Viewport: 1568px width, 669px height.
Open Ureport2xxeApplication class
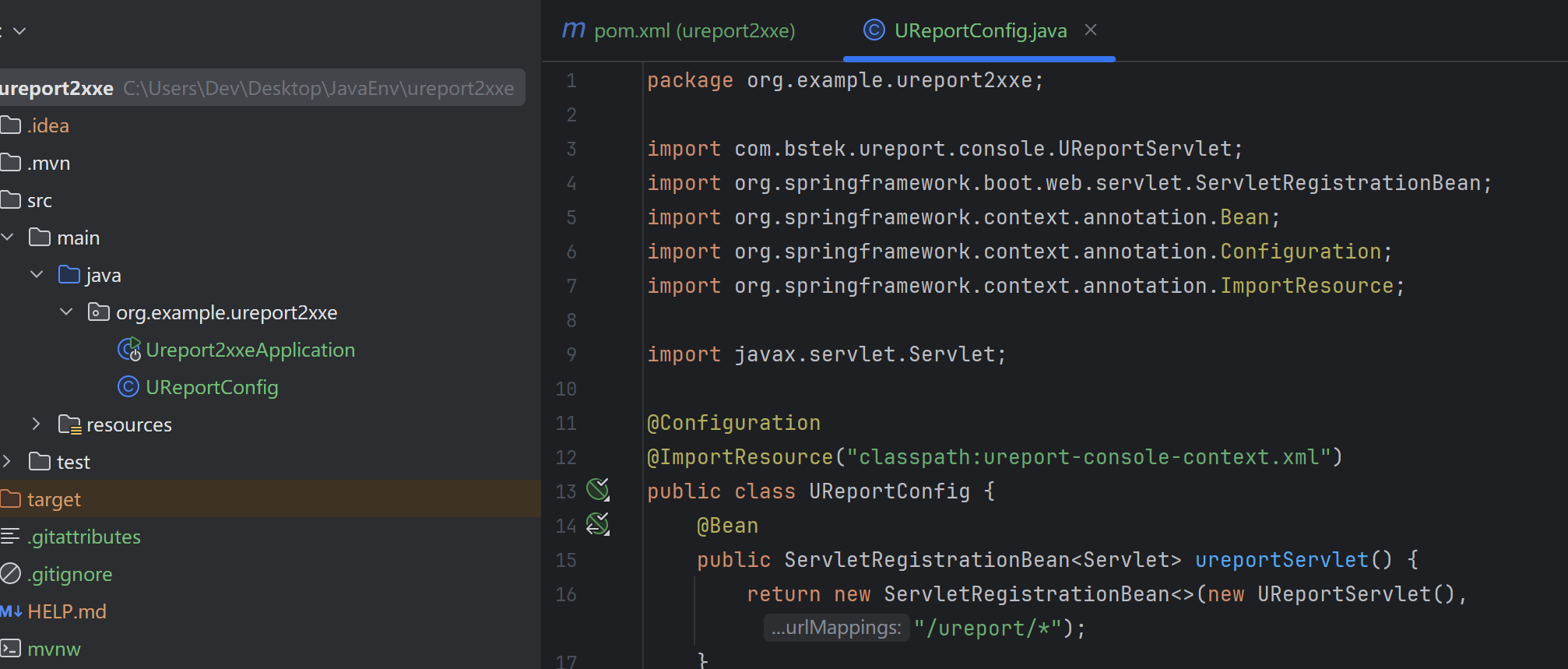[x=249, y=350]
